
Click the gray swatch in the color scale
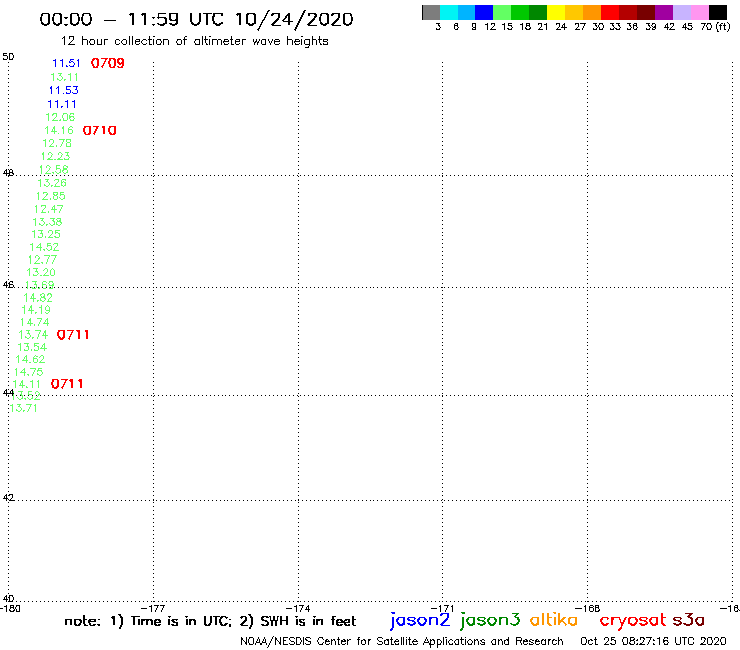click(x=431, y=12)
